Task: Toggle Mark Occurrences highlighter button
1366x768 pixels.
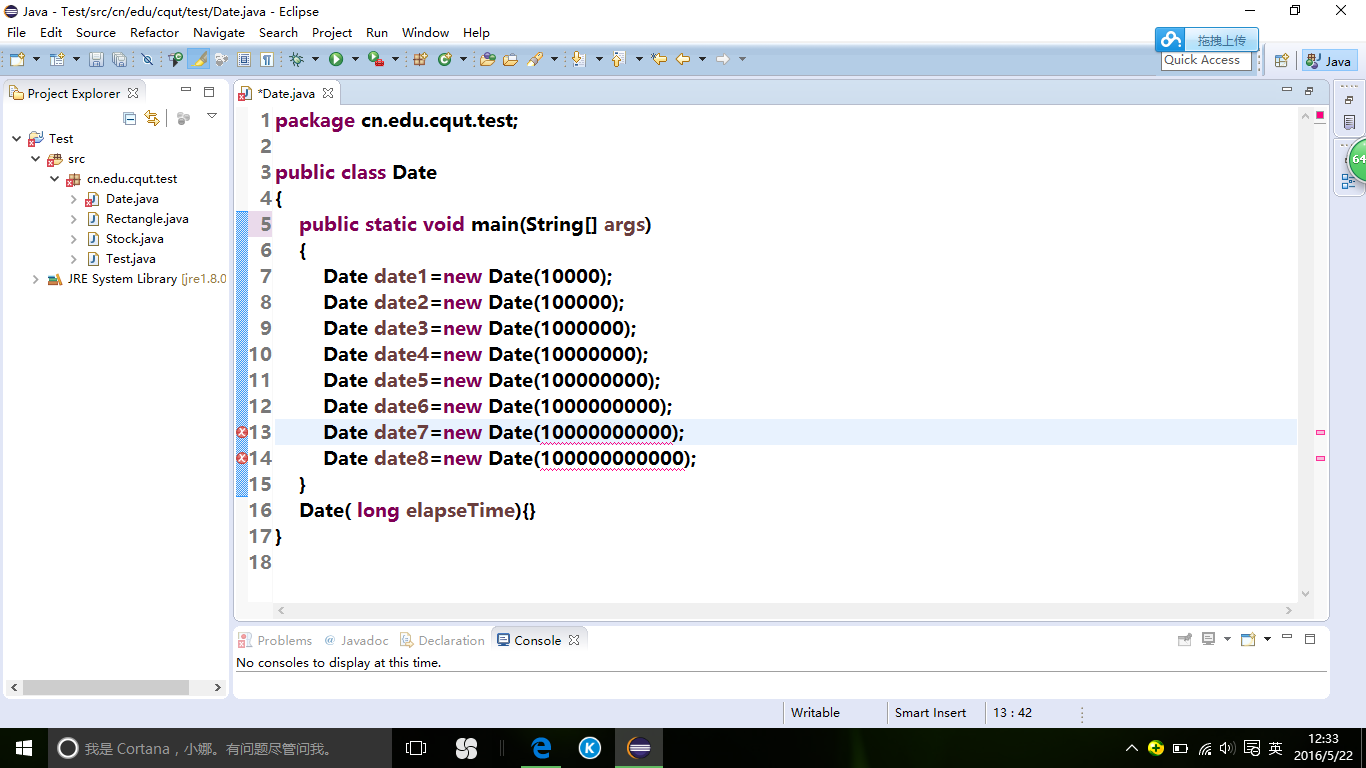Action: (x=199, y=59)
